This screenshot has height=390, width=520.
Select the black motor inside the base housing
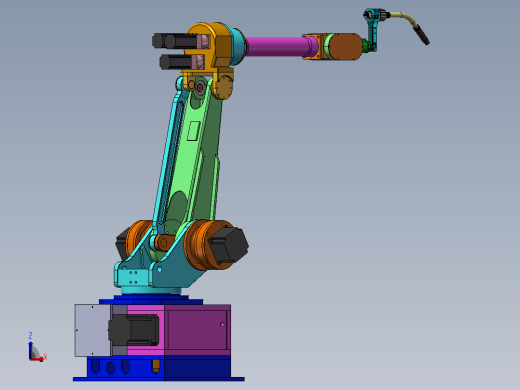point(133,330)
